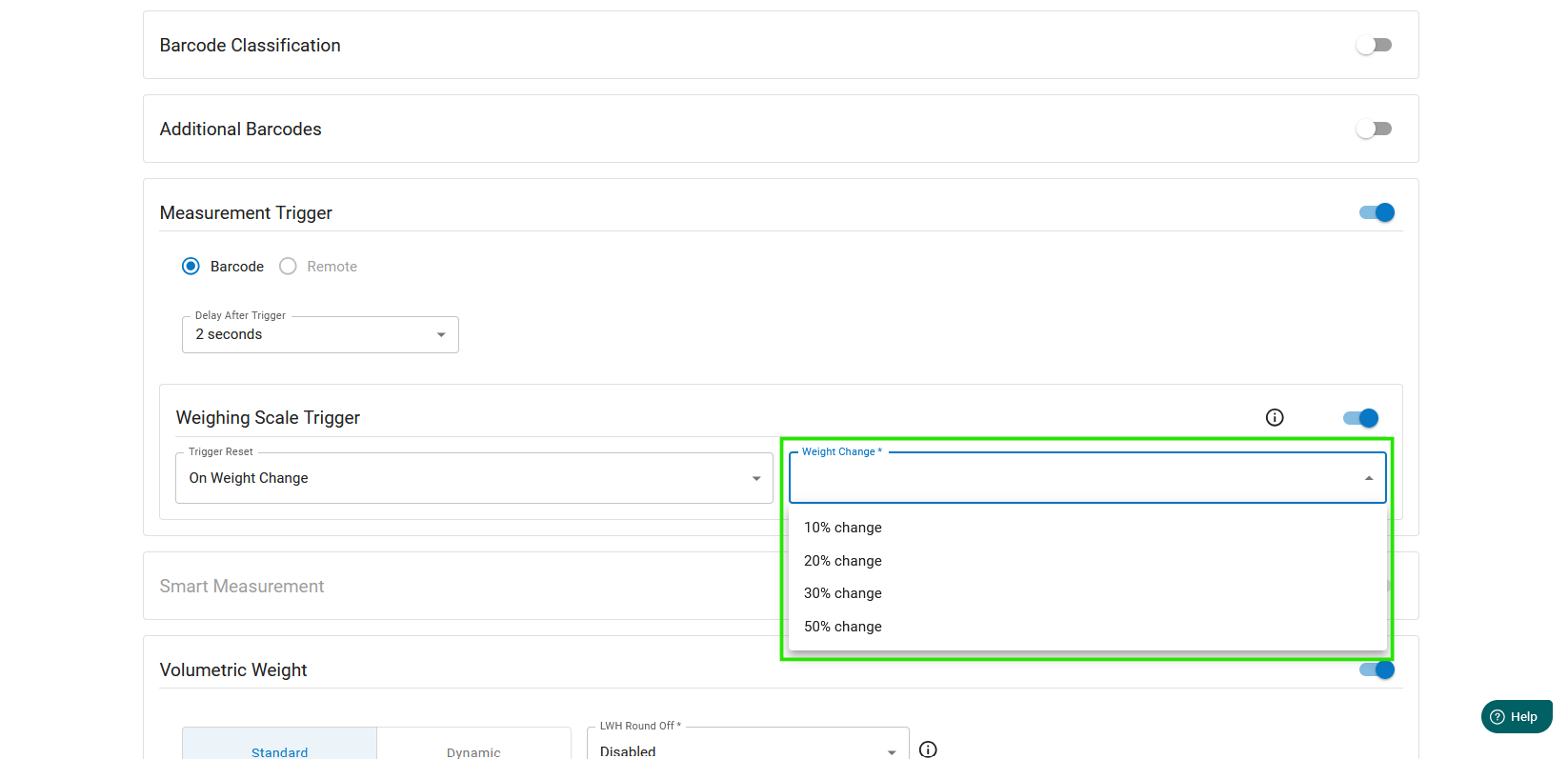Viewport: 1568px width, 759px height.
Task: Turn off the Measurement Trigger switch
Action: pos(1377,212)
